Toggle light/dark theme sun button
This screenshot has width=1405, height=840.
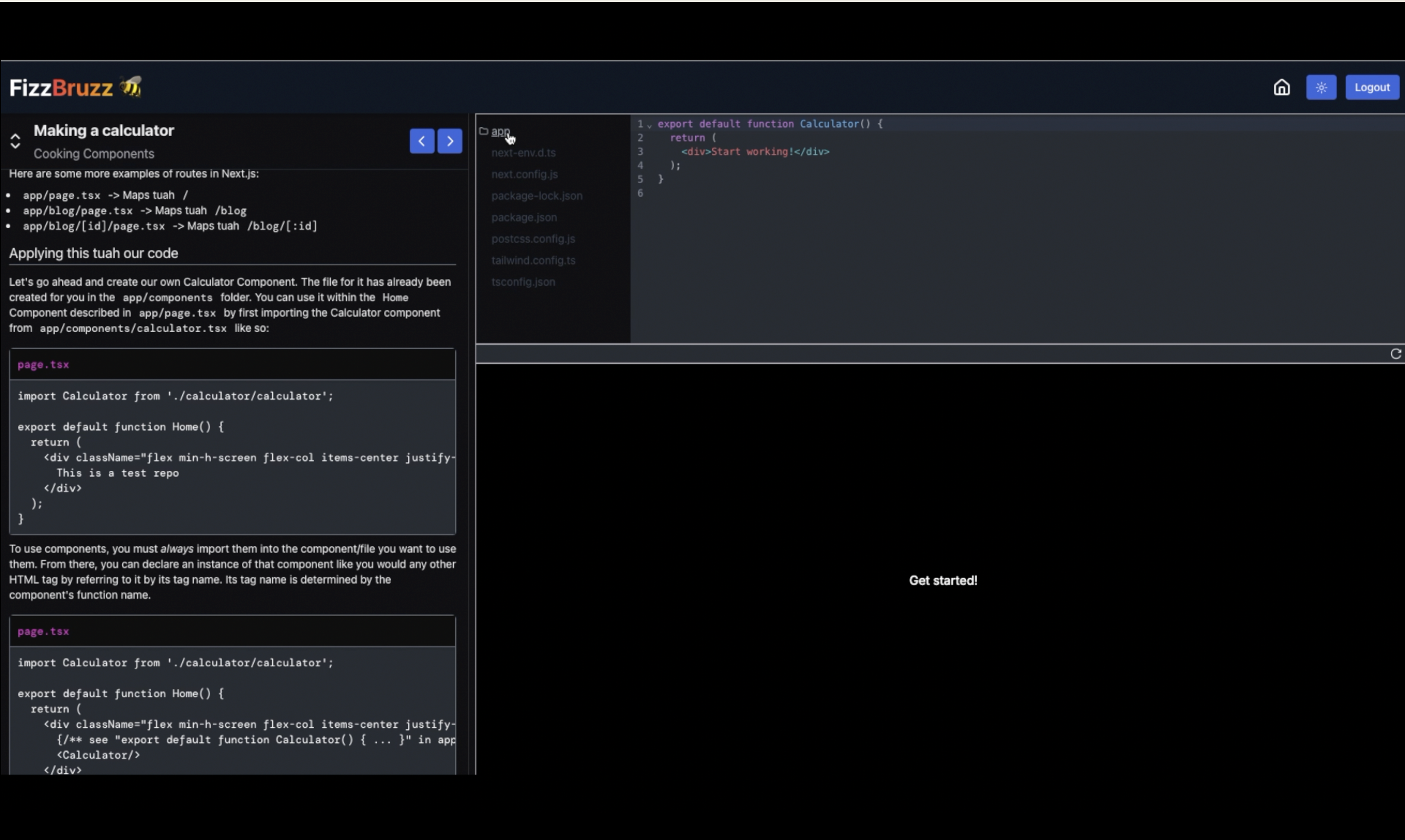coord(1321,87)
